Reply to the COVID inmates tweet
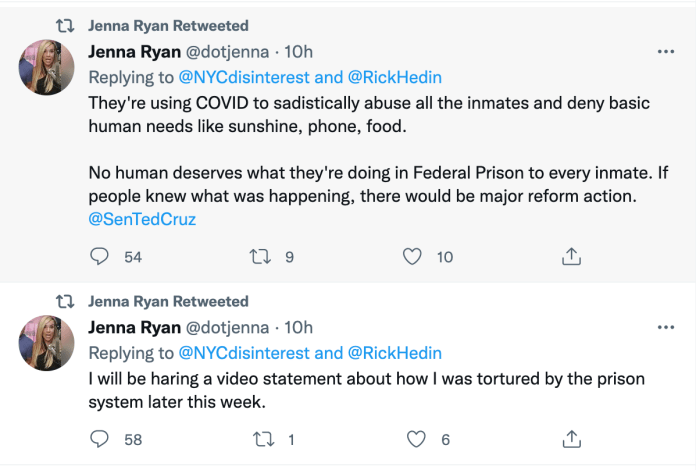The height and width of the screenshot is (470, 696). click(100, 257)
